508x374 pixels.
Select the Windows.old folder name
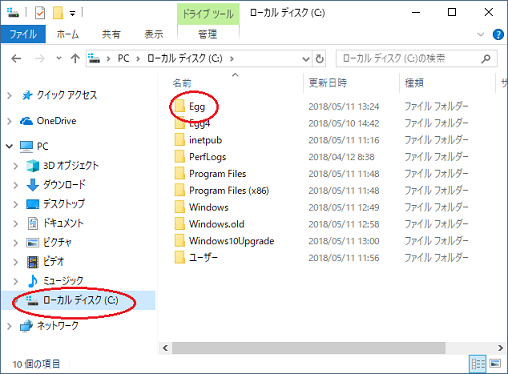(x=217, y=224)
